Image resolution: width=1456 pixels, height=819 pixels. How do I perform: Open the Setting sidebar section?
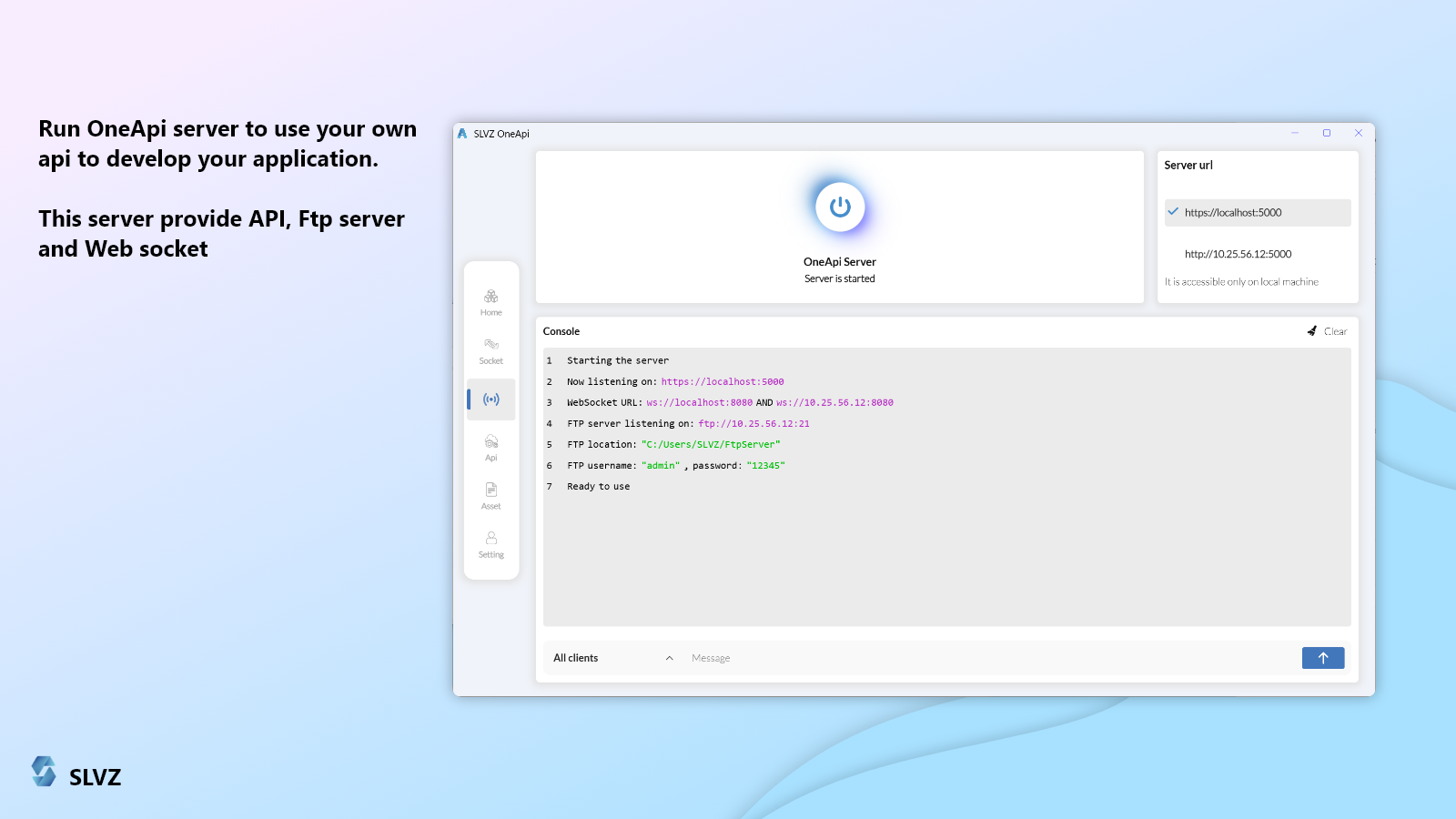pyautogui.click(x=490, y=544)
